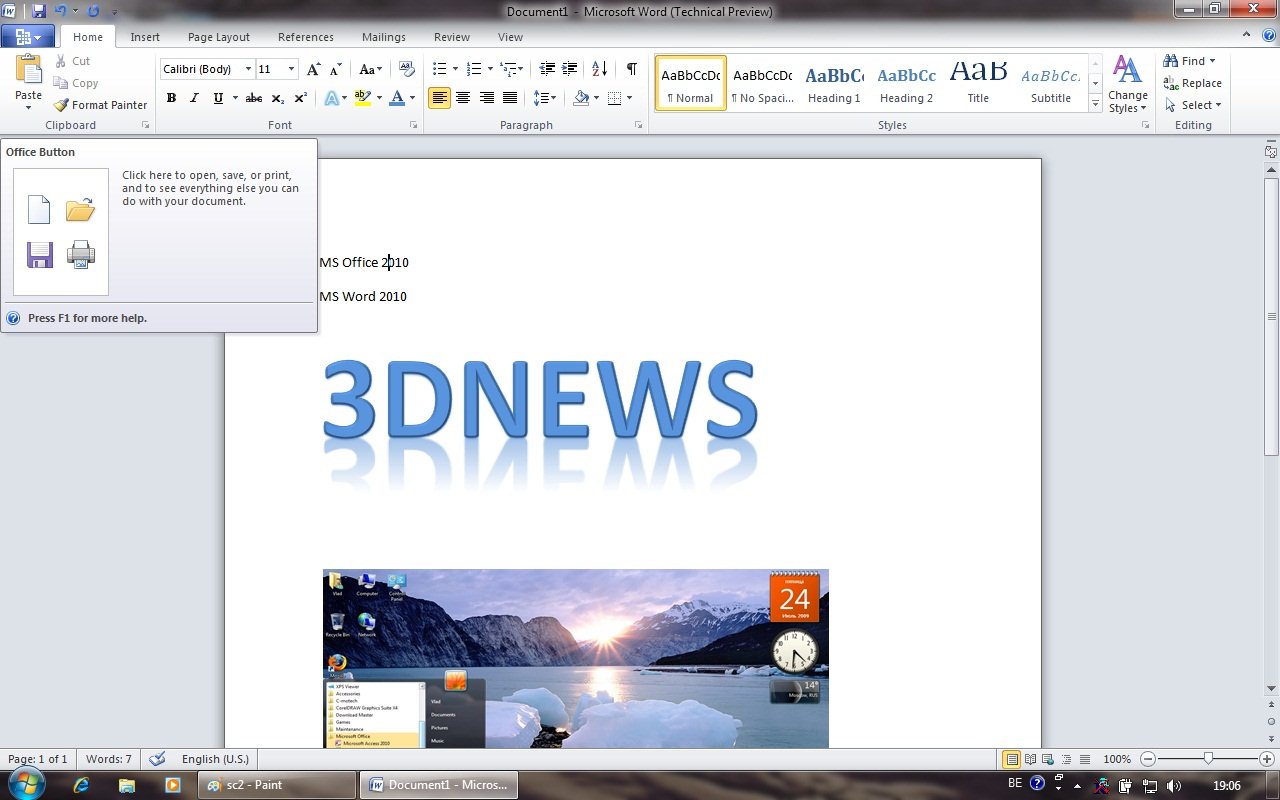Increase the paragraph indent
Image resolution: width=1280 pixels, height=800 pixels.
[x=570, y=69]
